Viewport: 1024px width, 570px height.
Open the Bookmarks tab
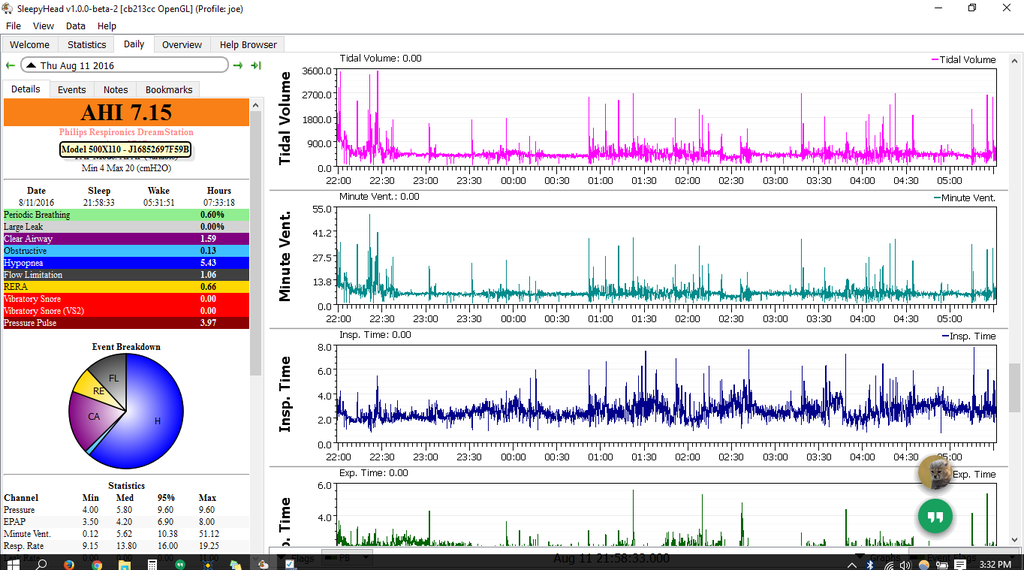click(x=168, y=90)
